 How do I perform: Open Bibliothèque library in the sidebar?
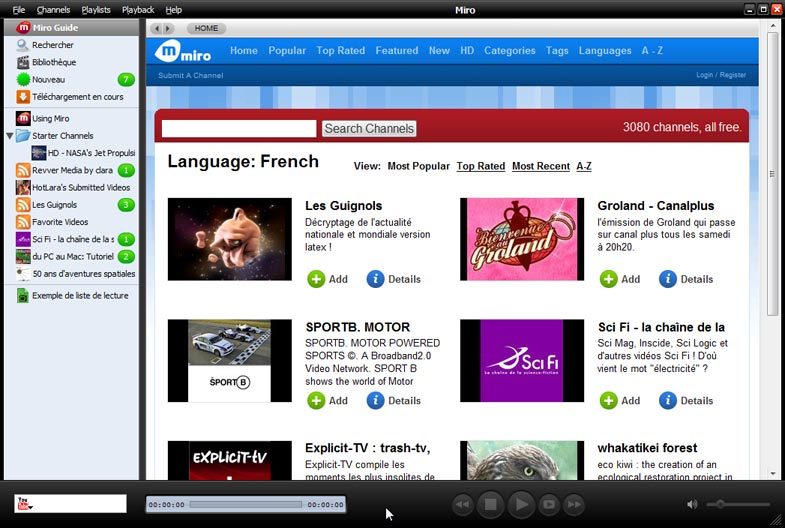pos(53,62)
